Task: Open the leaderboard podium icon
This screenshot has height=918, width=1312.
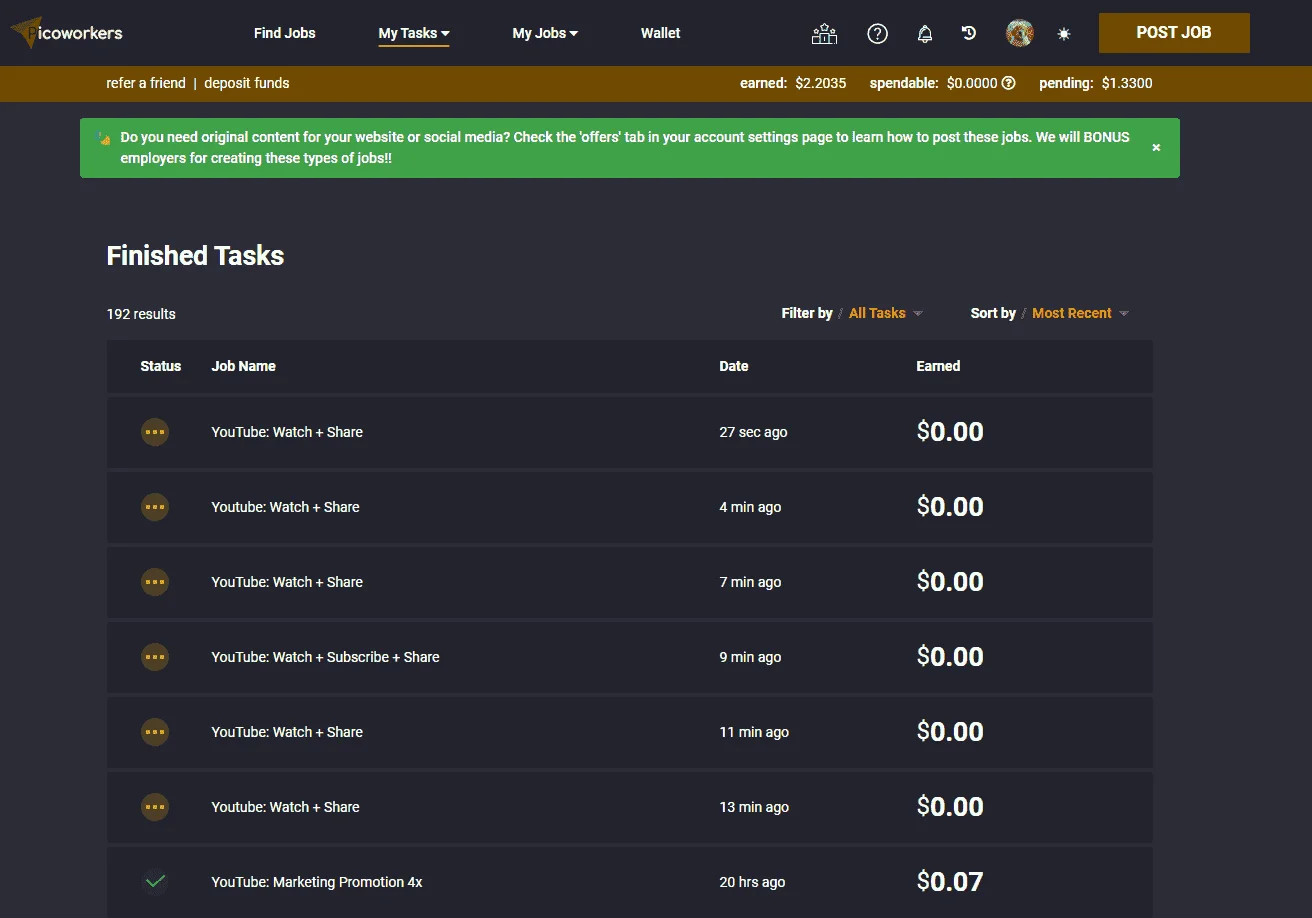Action: pyautogui.click(x=824, y=33)
